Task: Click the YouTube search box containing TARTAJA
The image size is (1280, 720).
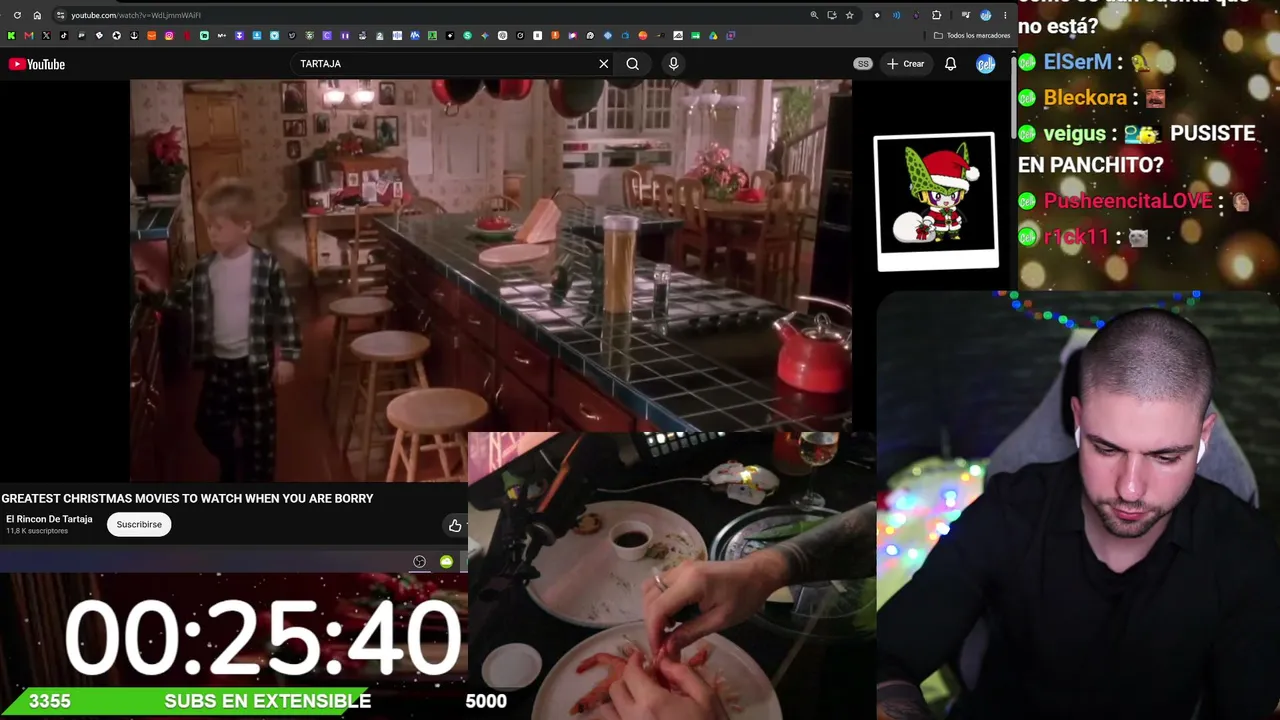Action: click(445, 64)
